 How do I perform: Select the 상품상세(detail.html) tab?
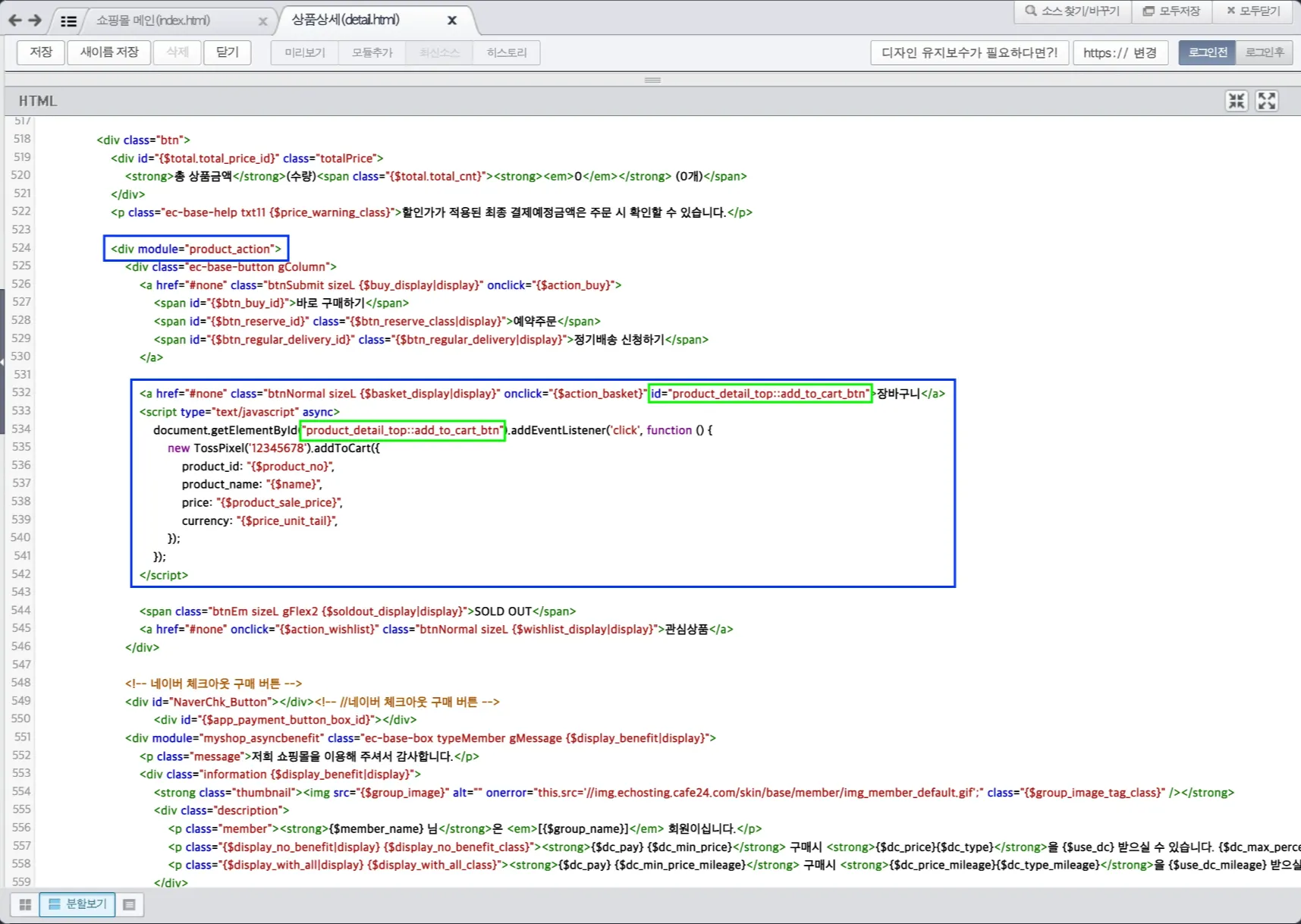tap(345, 20)
